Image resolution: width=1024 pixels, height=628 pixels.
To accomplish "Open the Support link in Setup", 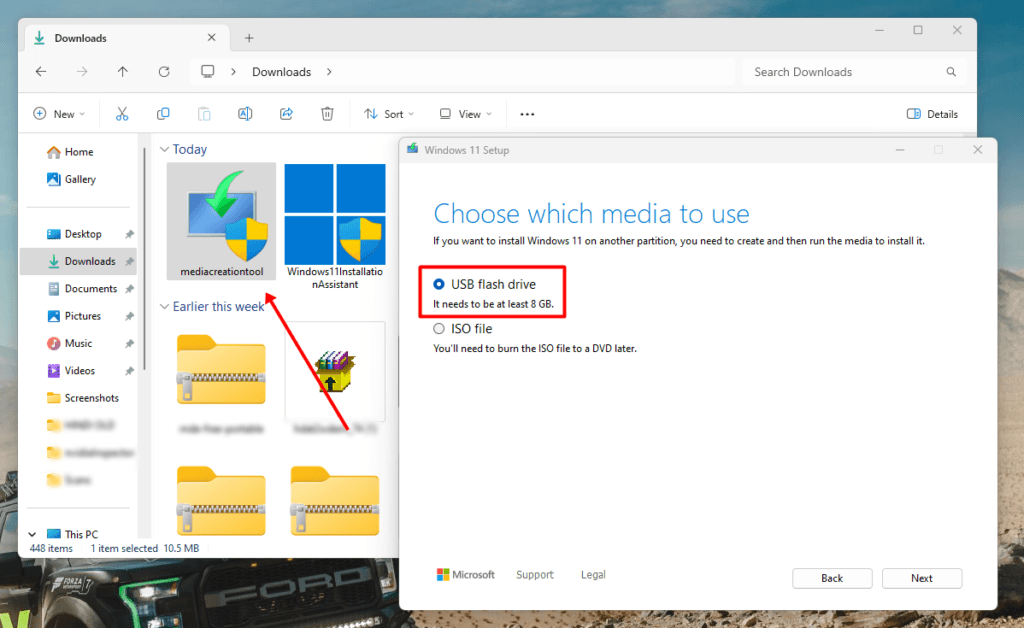I will (534, 574).
